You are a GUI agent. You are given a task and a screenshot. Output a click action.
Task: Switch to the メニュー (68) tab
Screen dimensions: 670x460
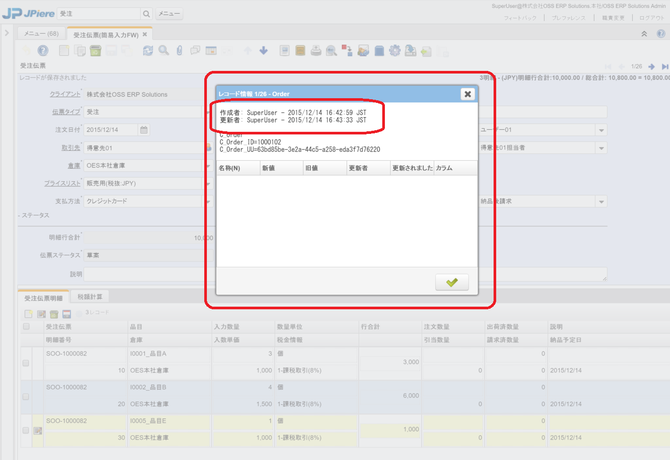click(41, 33)
